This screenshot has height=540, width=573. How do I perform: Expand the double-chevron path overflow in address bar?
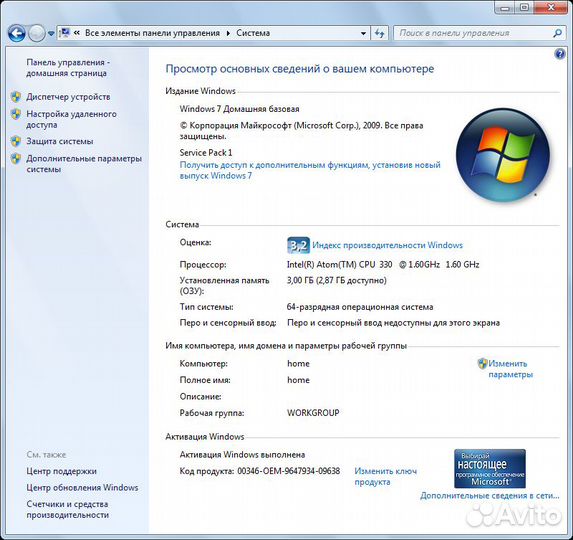coord(77,33)
